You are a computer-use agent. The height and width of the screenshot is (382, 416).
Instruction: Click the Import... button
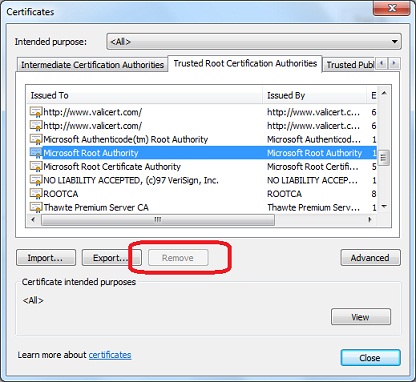(46, 258)
